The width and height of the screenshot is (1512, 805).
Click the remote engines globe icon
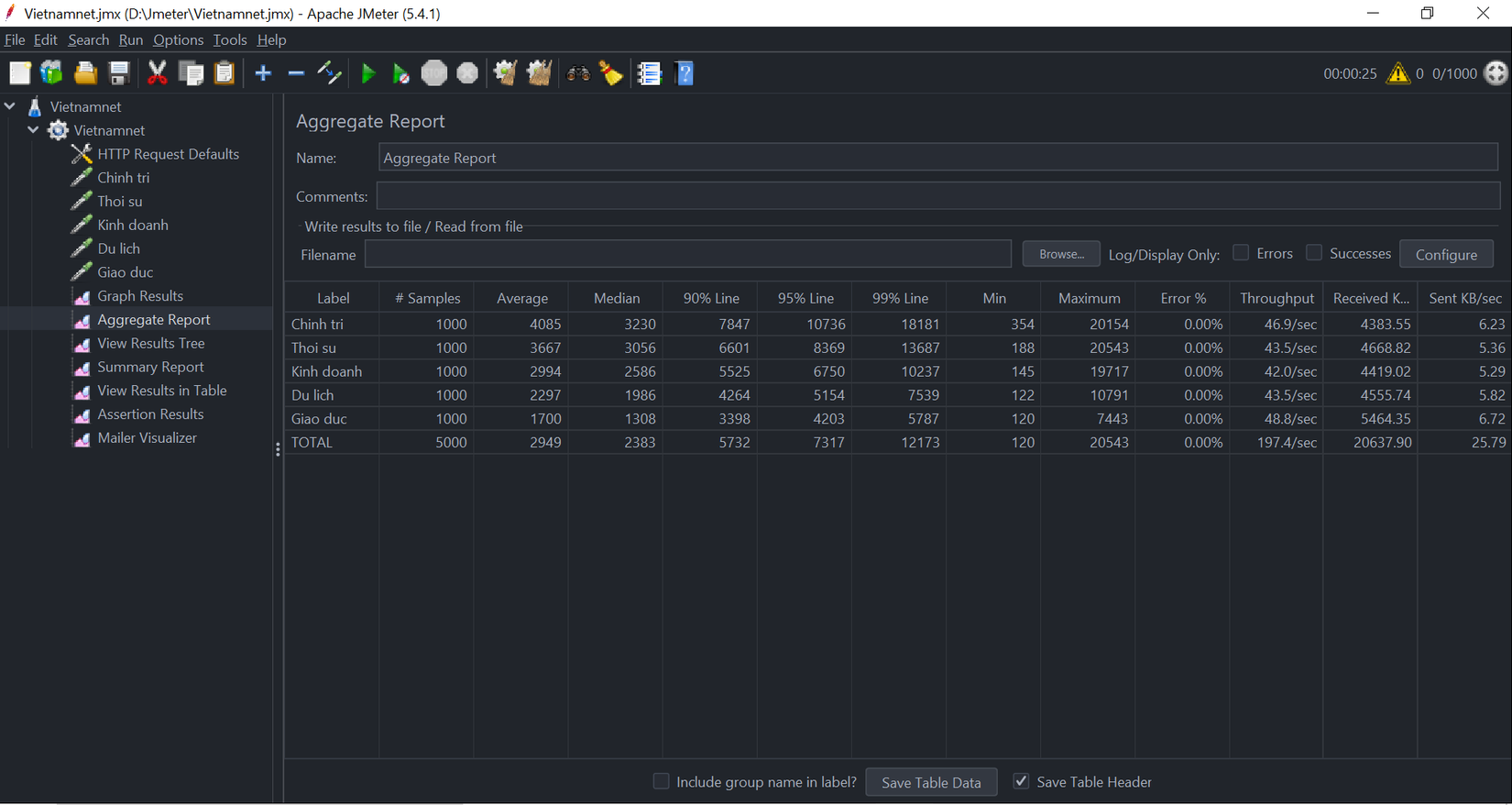[1496, 73]
